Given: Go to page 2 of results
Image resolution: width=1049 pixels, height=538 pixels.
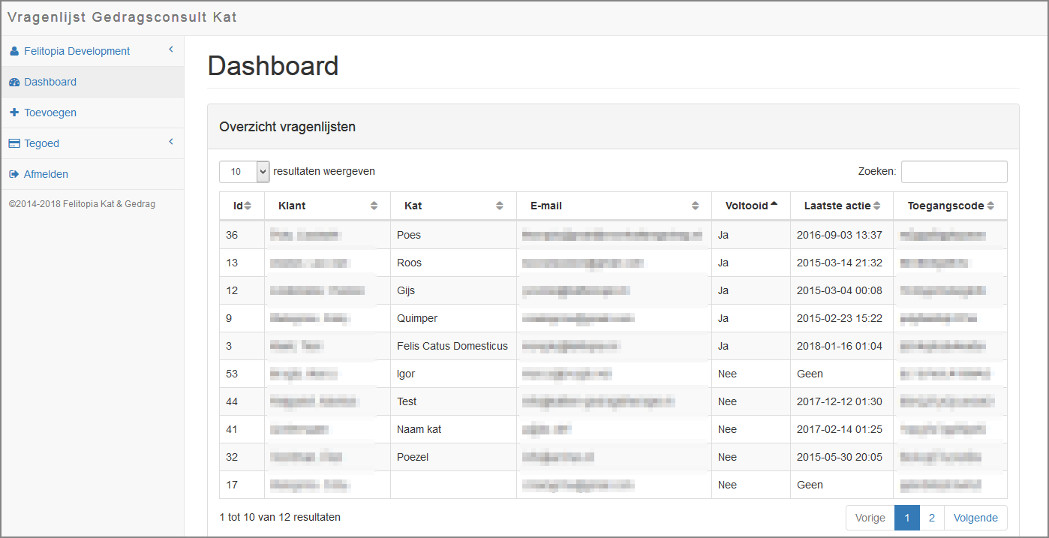Looking at the screenshot, I should (932, 518).
